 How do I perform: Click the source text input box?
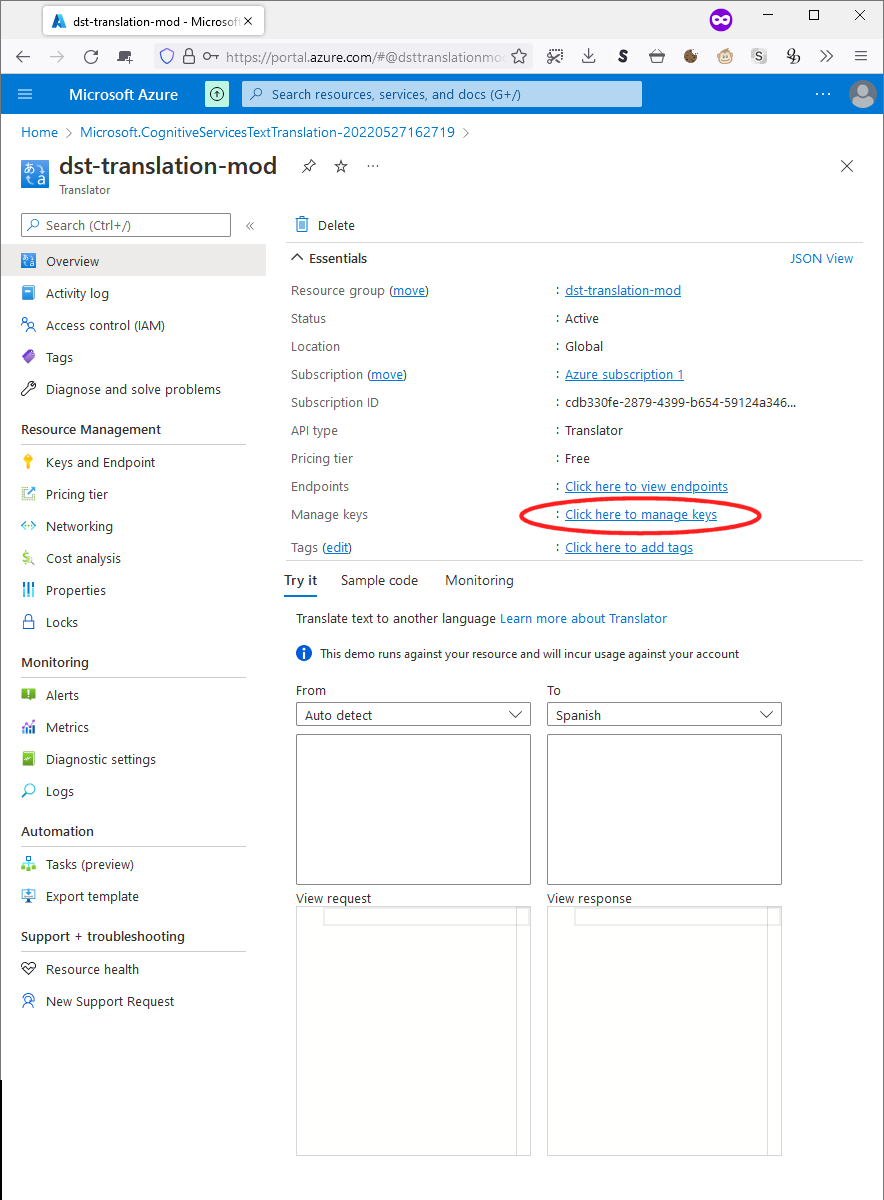pyautogui.click(x=413, y=809)
